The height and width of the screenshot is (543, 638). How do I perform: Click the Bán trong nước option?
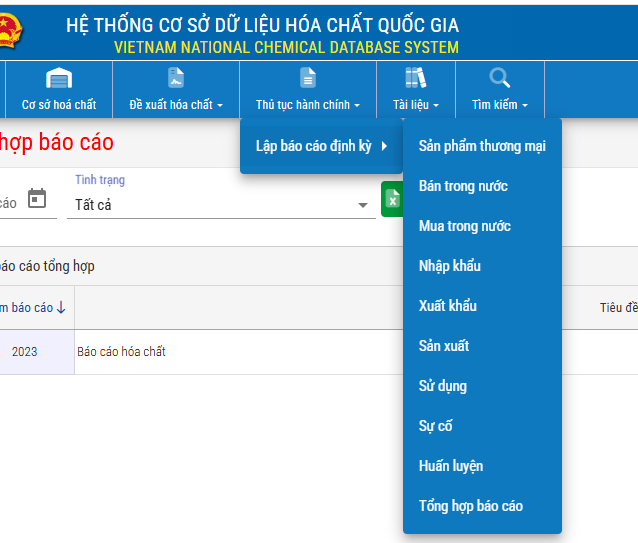(463, 186)
